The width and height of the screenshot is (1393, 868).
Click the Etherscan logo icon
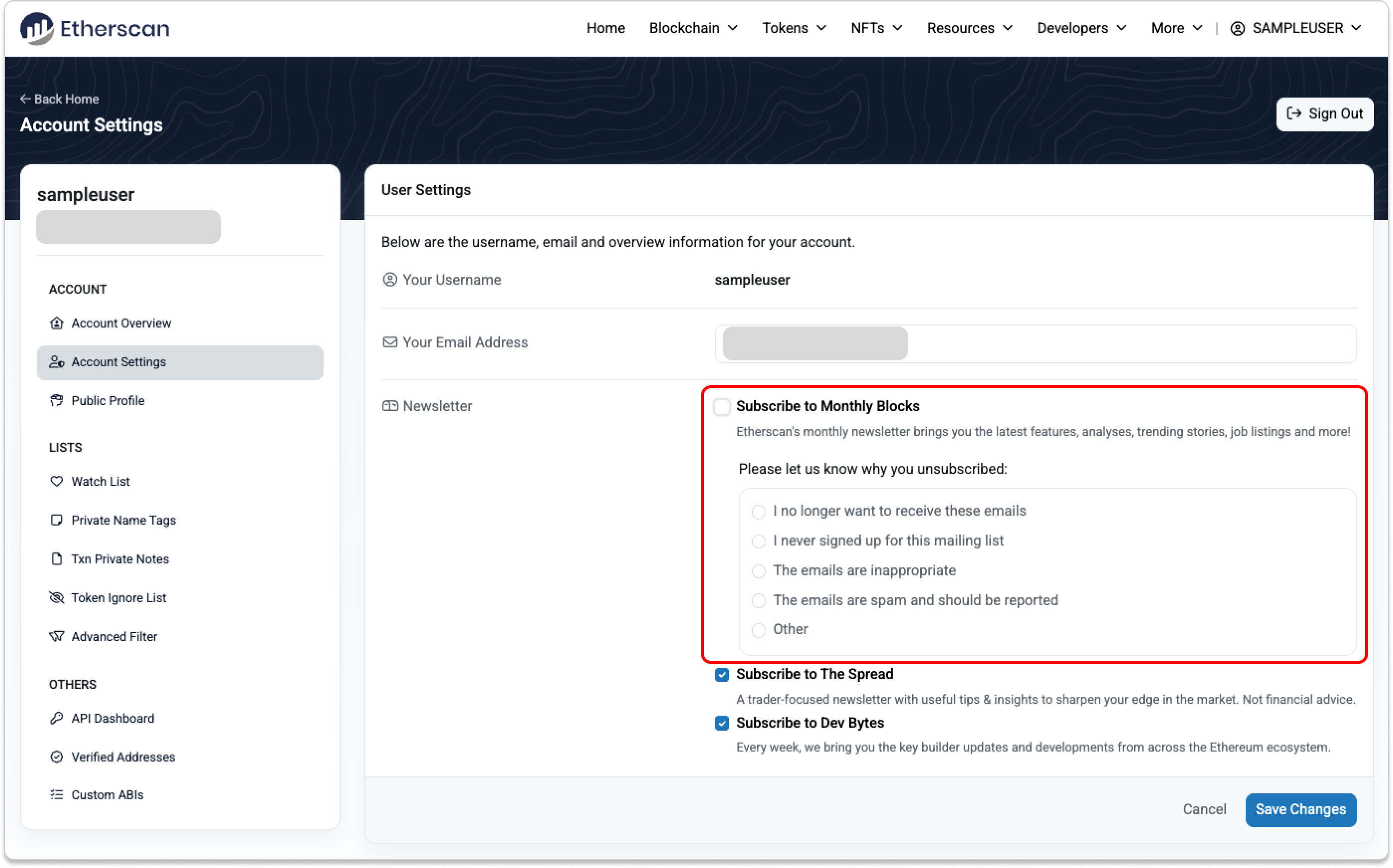coord(36,27)
